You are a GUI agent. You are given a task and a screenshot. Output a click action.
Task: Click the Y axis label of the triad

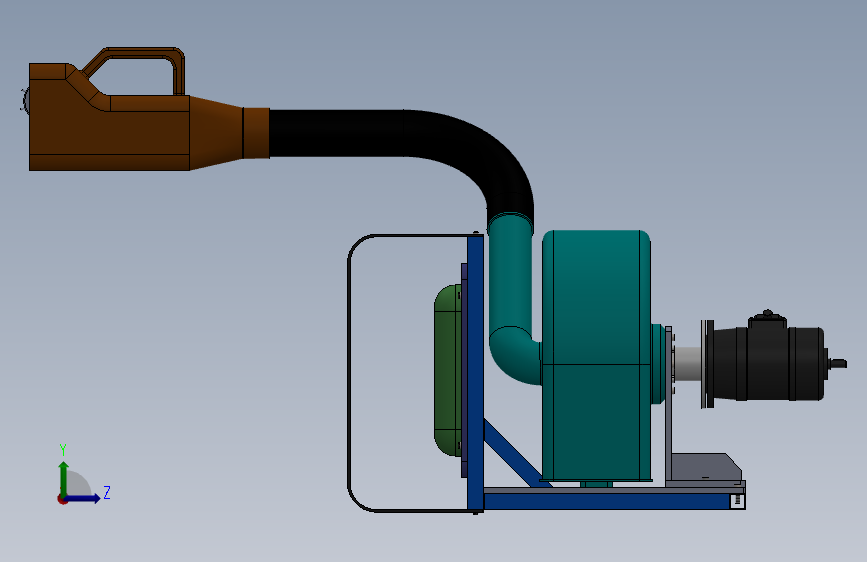coord(63,450)
